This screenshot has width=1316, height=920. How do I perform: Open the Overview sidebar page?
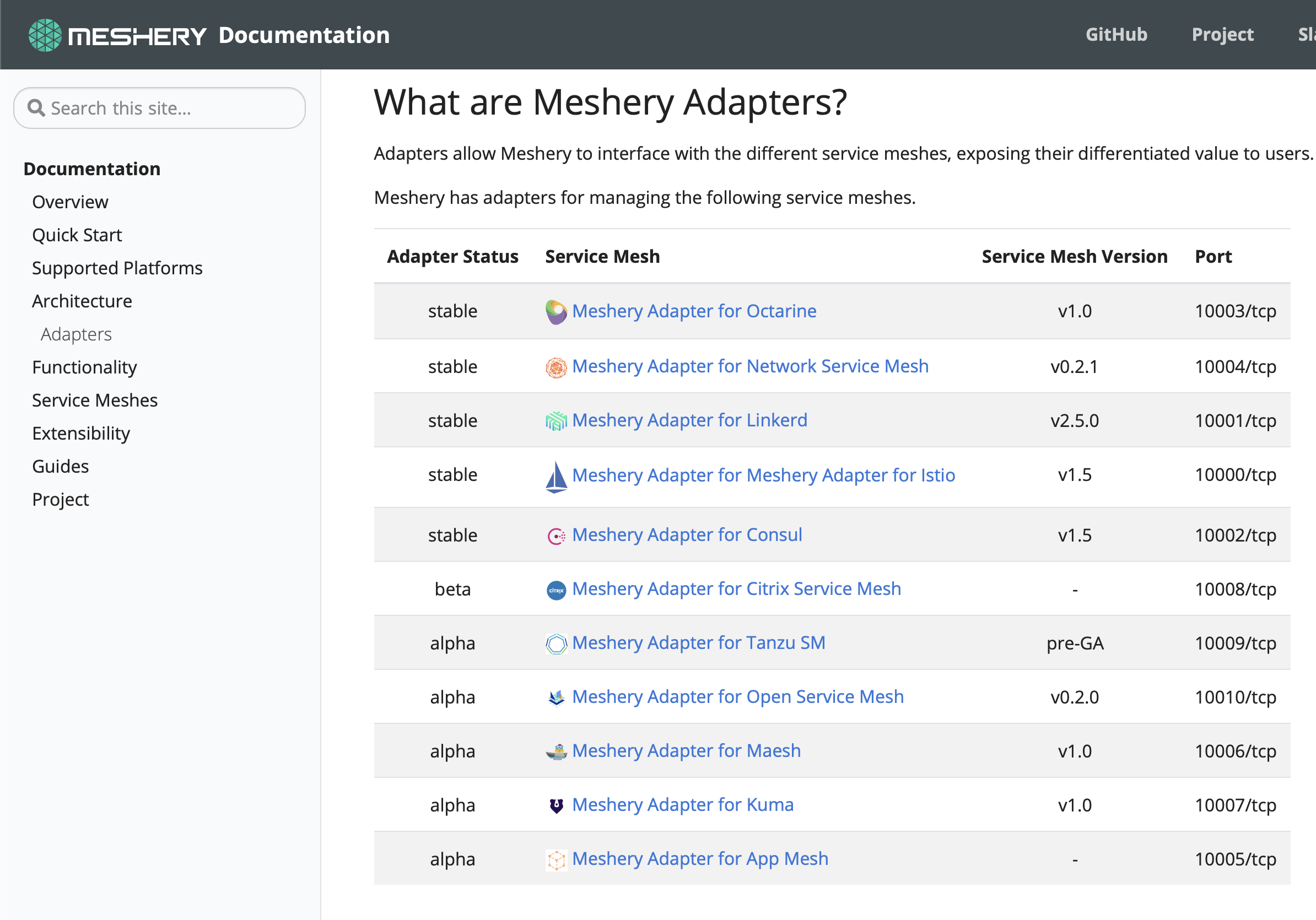coord(70,202)
